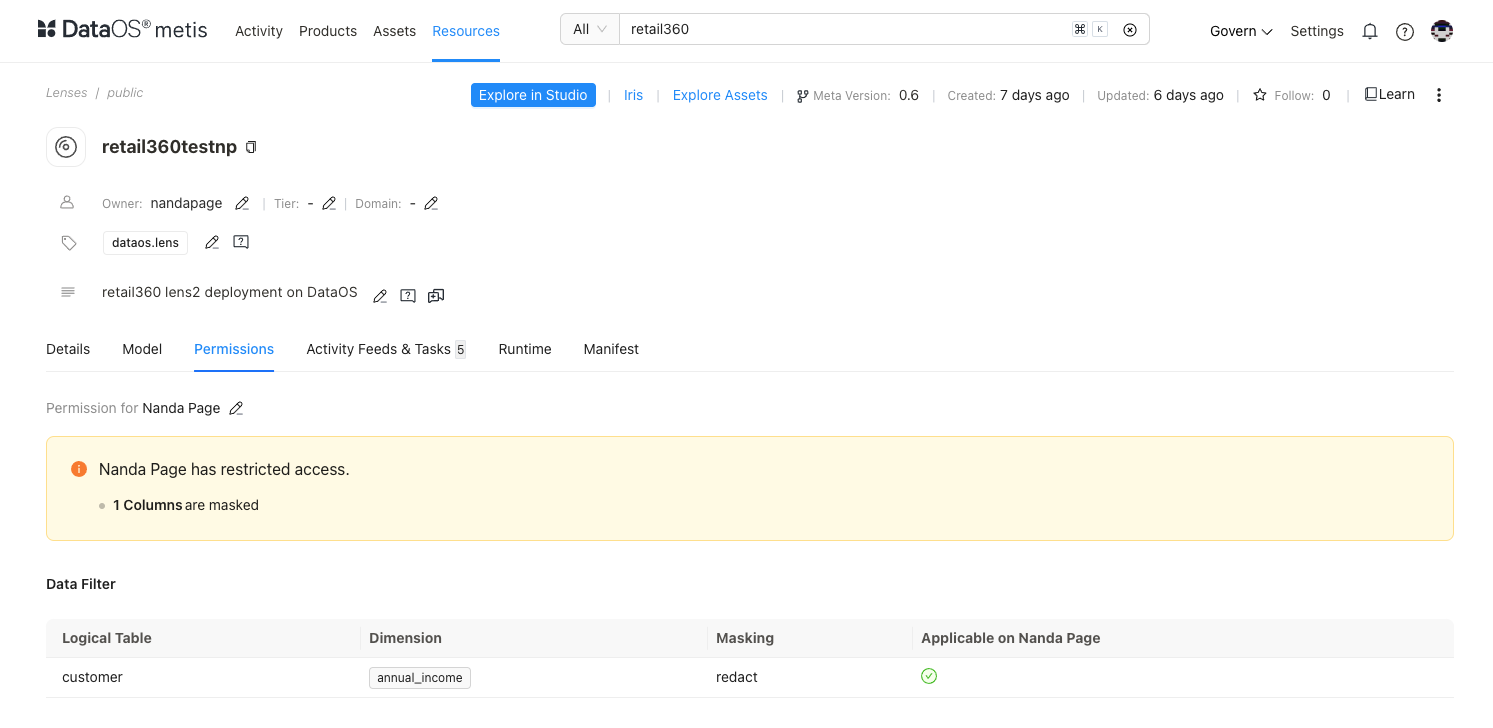The height and width of the screenshot is (728, 1493).
Task: Copy the retail360testnp lens name
Action: point(251,147)
